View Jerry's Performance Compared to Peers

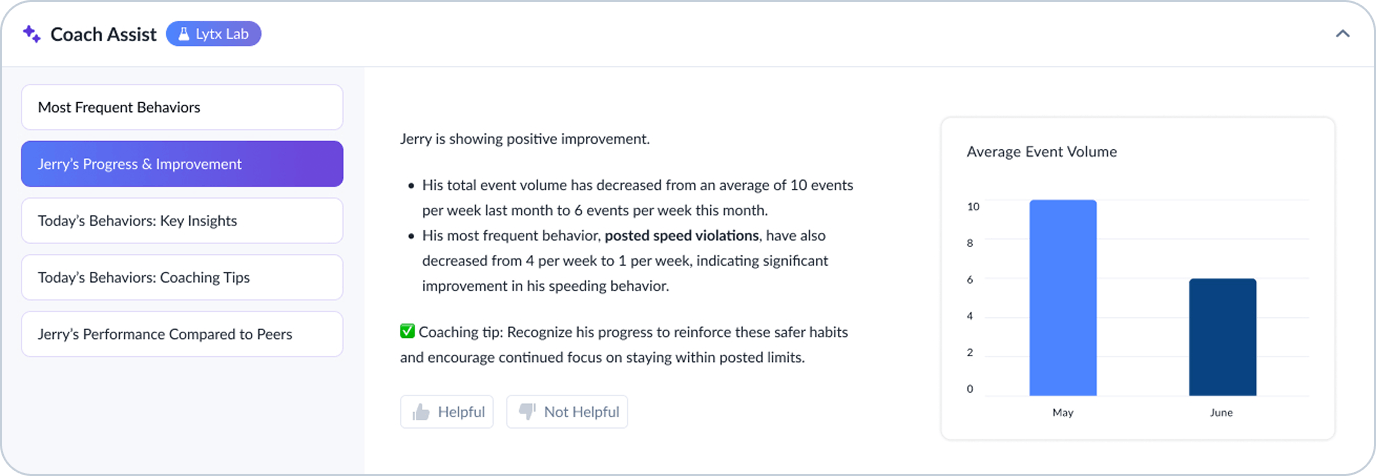[182, 334]
